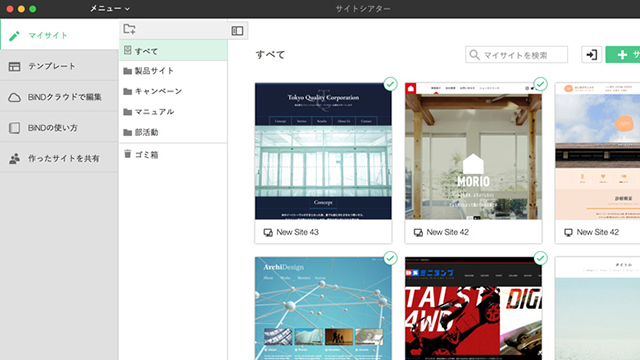Click the template layout icon
Image resolution: width=640 pixels, height=360 pixels.
[14, 67]
